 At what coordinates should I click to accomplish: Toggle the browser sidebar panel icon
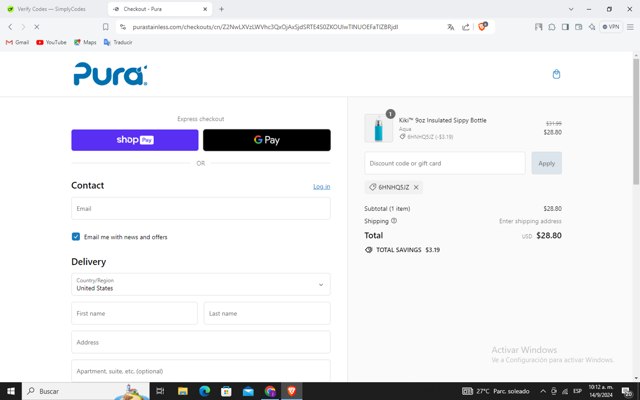point(565,27)
